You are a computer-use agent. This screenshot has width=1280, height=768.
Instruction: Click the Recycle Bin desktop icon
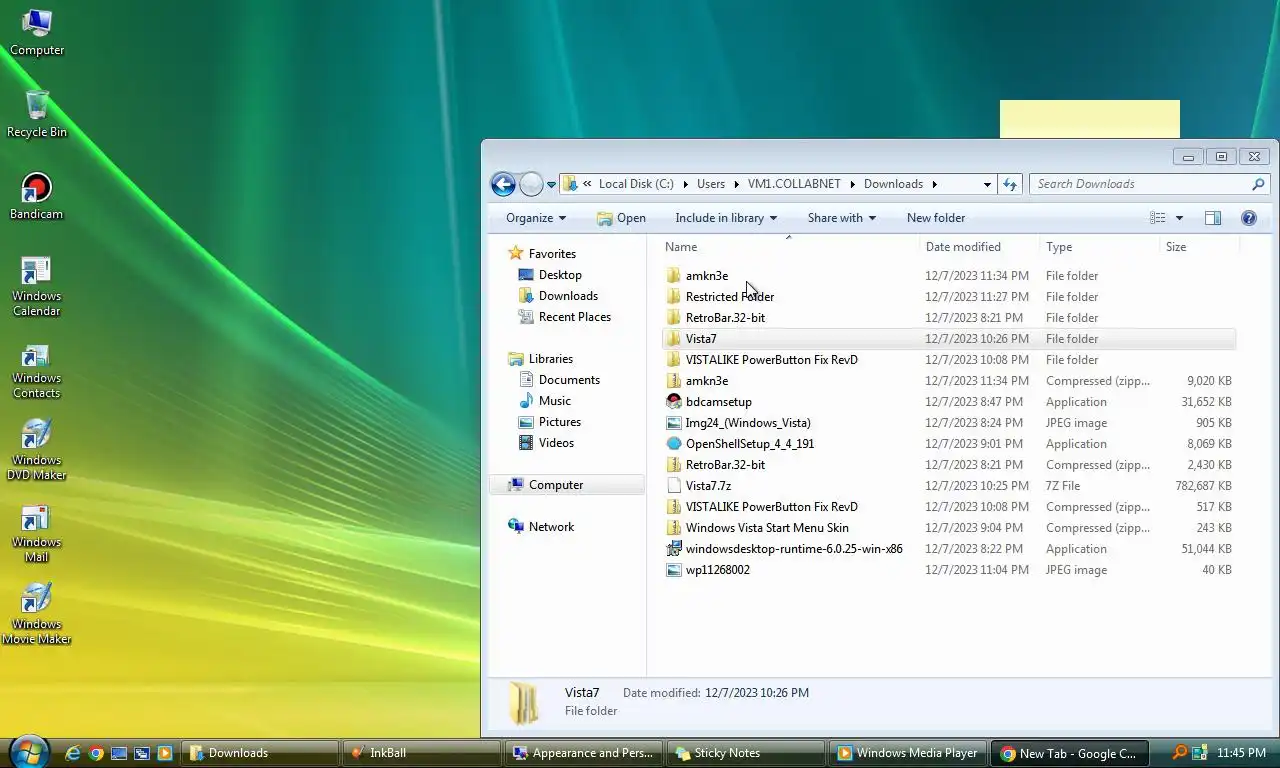37,114
